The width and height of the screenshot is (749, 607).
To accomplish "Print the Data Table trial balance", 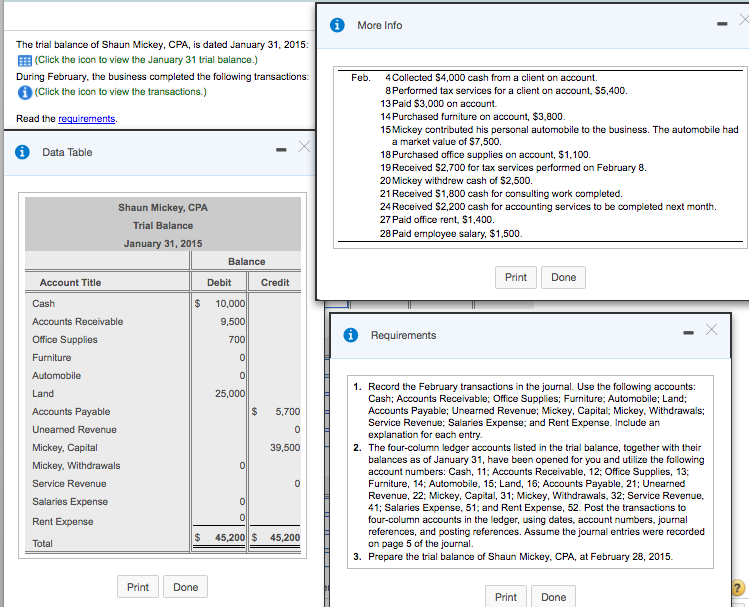I will 138,587.
